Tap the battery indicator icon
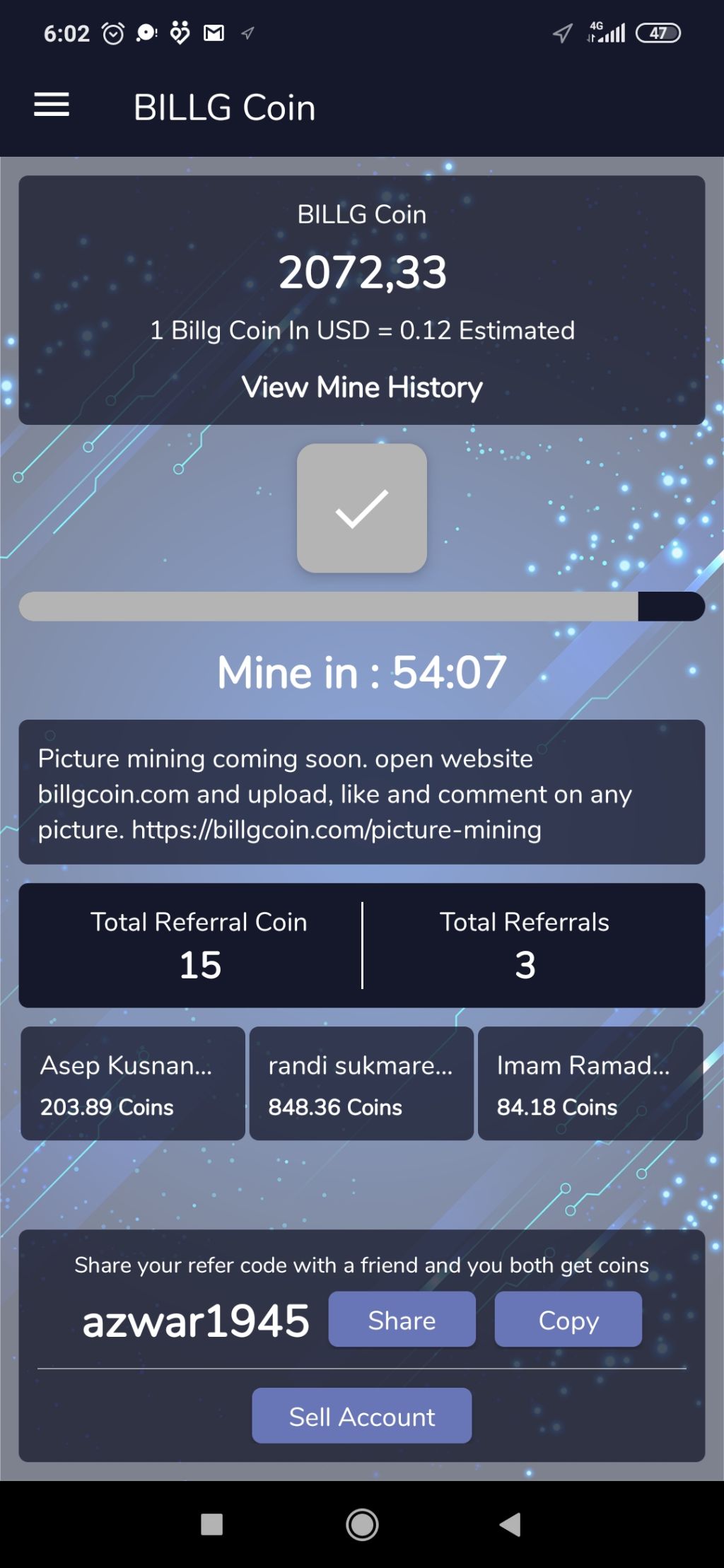The image size is (724, 1568). pos(658,33)
